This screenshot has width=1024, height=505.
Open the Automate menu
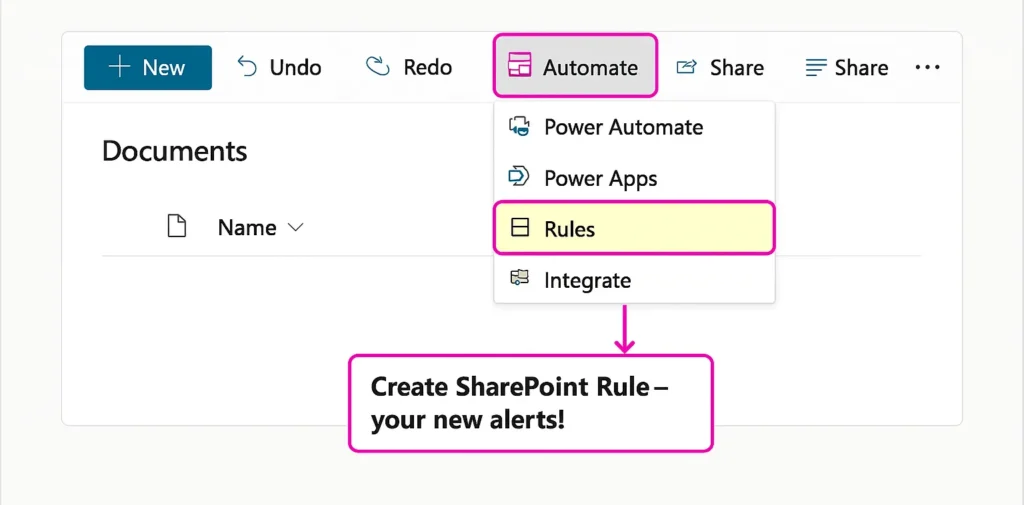click(575, 66)
